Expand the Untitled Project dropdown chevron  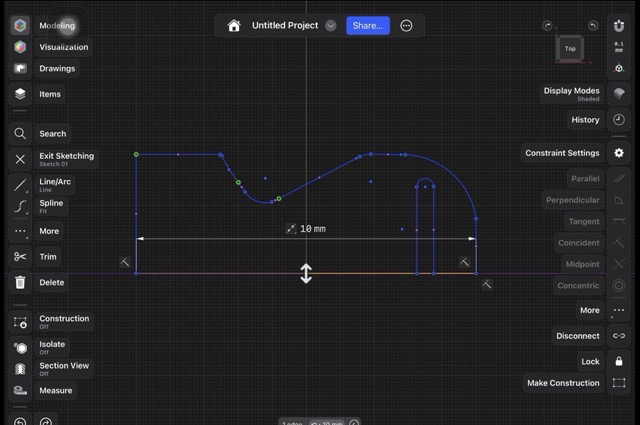point(331,26)
